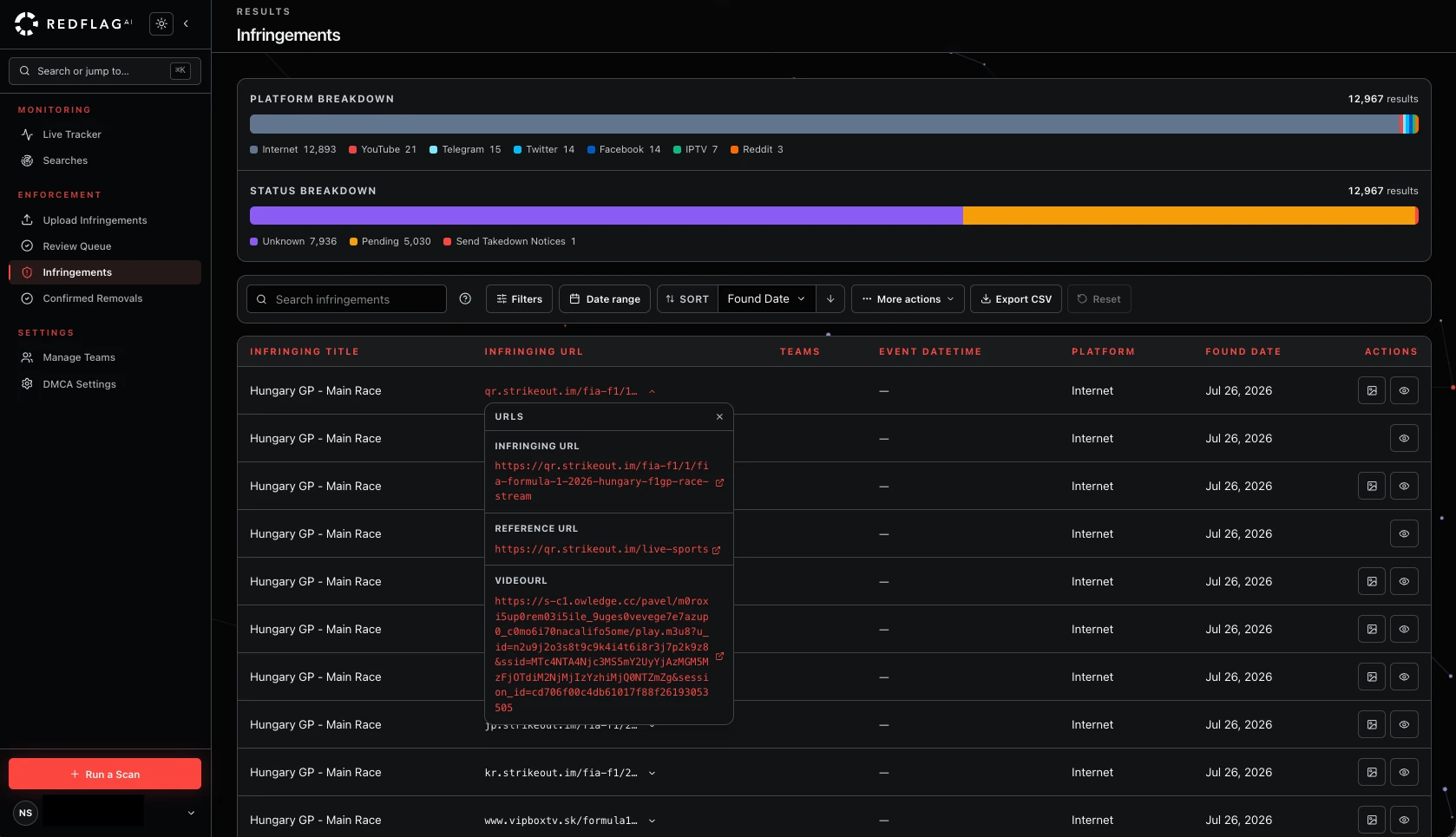Click the Pending status legend swatch
Screen dimensions: 1456x837
[x=354, y=242]
